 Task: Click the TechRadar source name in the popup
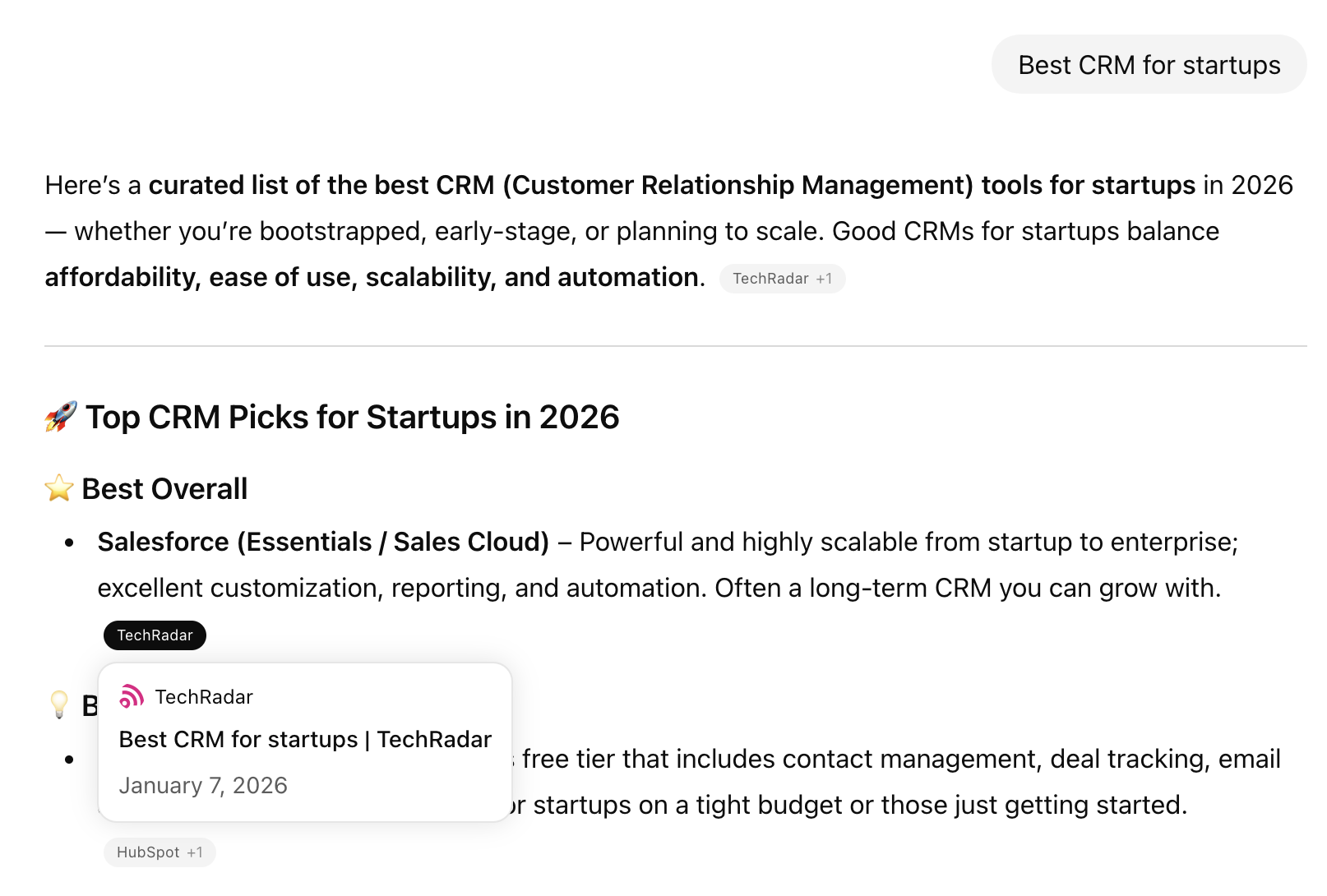point(204,697)
